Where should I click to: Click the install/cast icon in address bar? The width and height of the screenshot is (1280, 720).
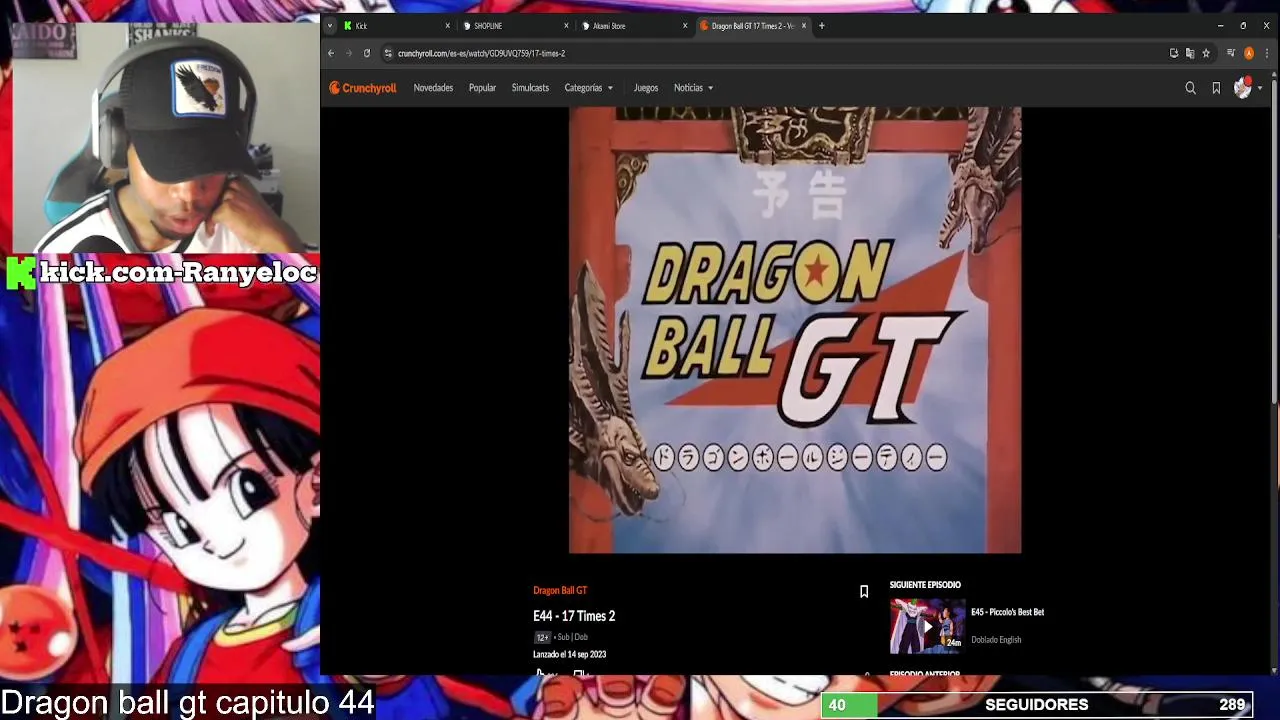point(1174,53)
